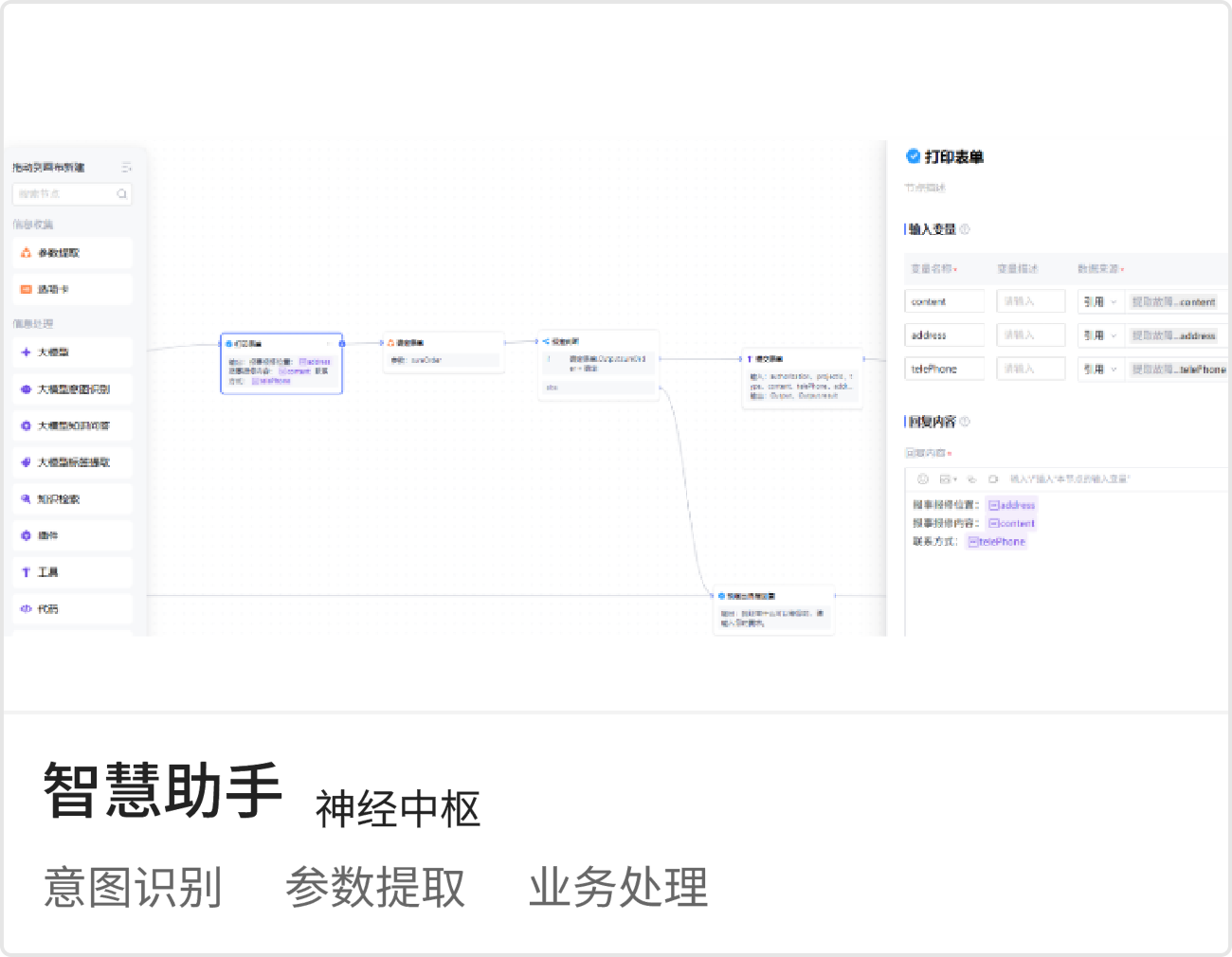Click description field for address variable

pos(1030,335)
